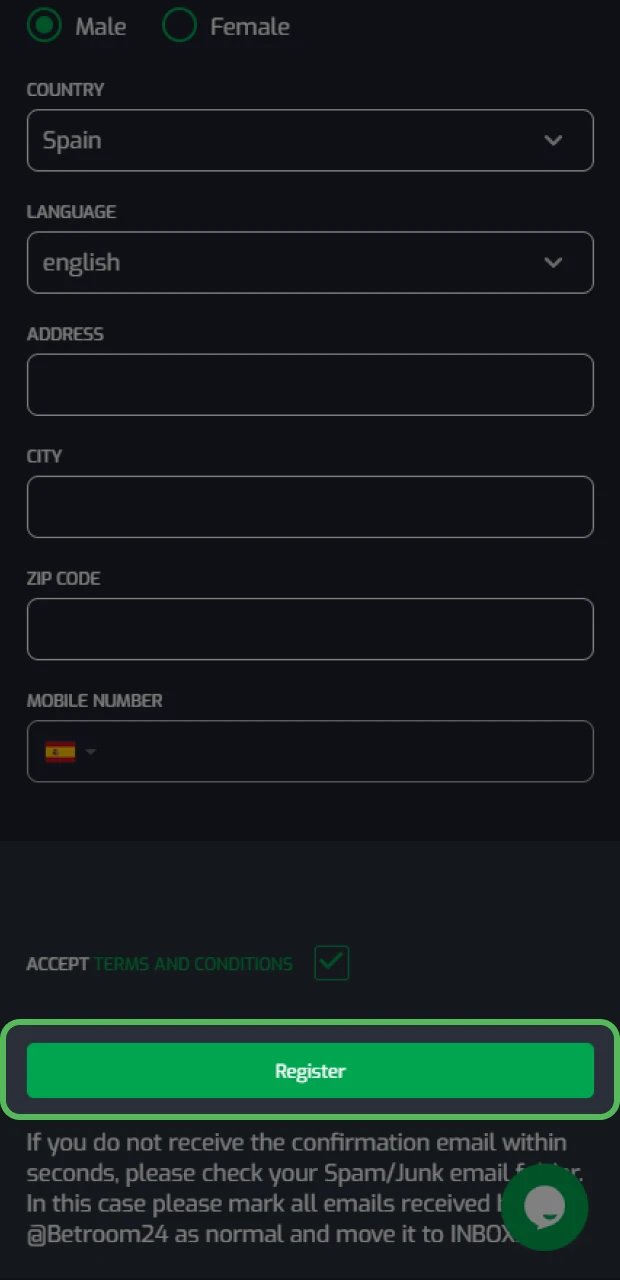Open the Language dropdown showing english
The image size is (620, 1280).
310,262
